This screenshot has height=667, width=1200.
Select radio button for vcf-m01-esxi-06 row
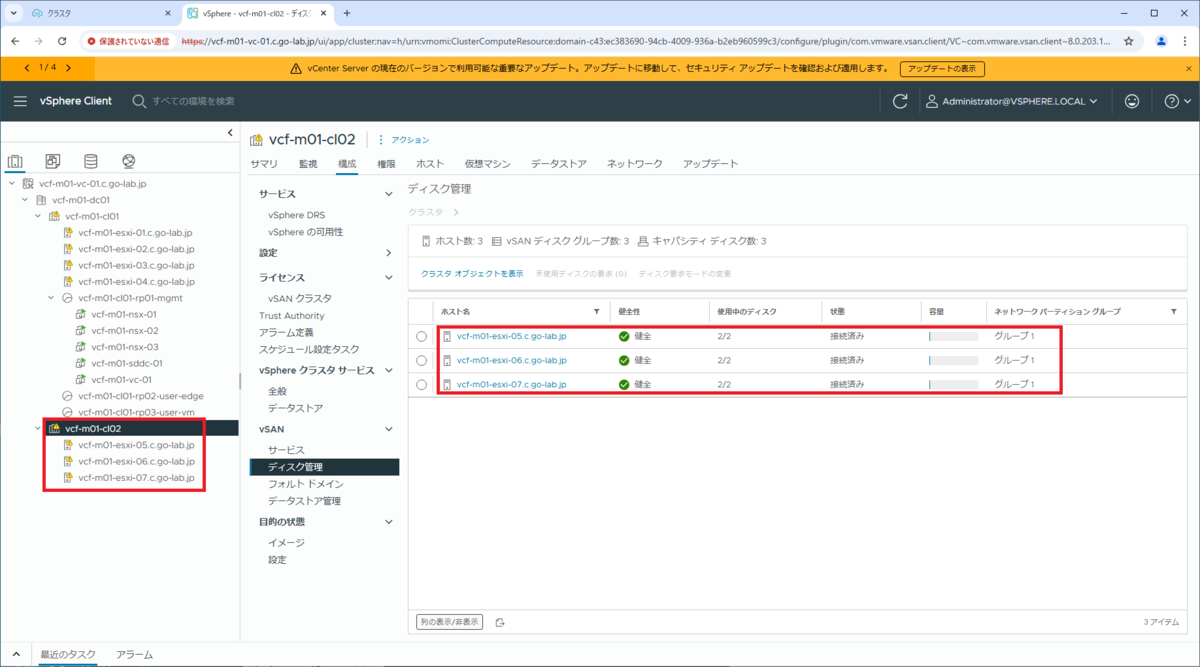click(x=421, y=360)
